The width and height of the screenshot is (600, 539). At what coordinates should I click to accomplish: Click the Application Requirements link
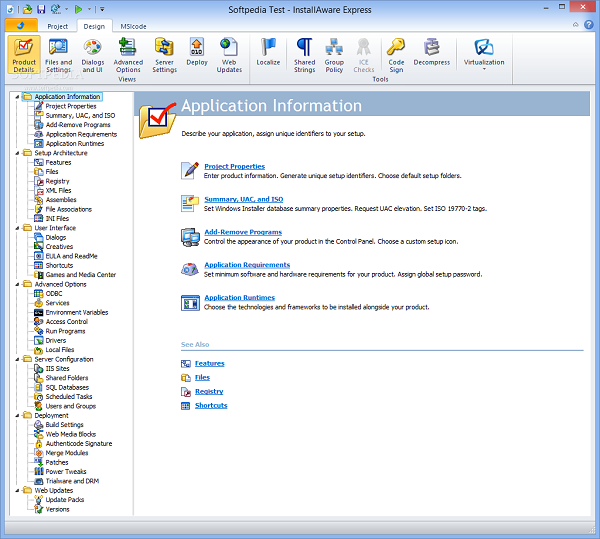pos(246,265)
